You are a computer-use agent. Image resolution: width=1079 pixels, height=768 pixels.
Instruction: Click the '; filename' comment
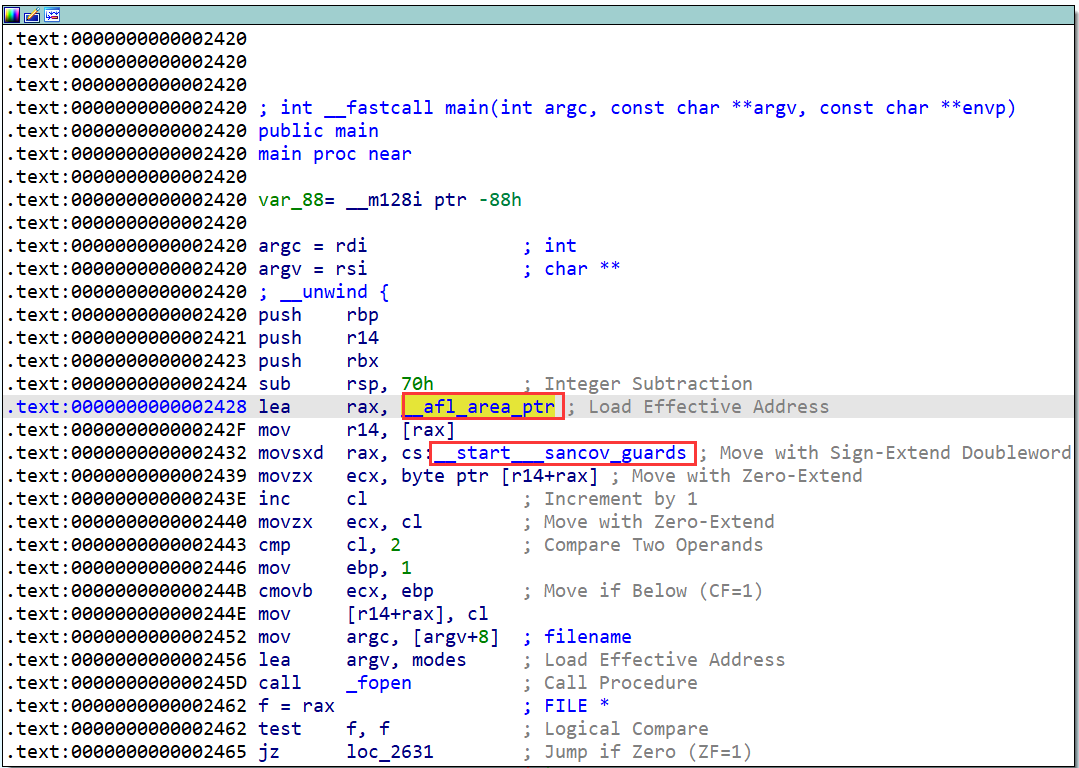[x=577, y=637]
